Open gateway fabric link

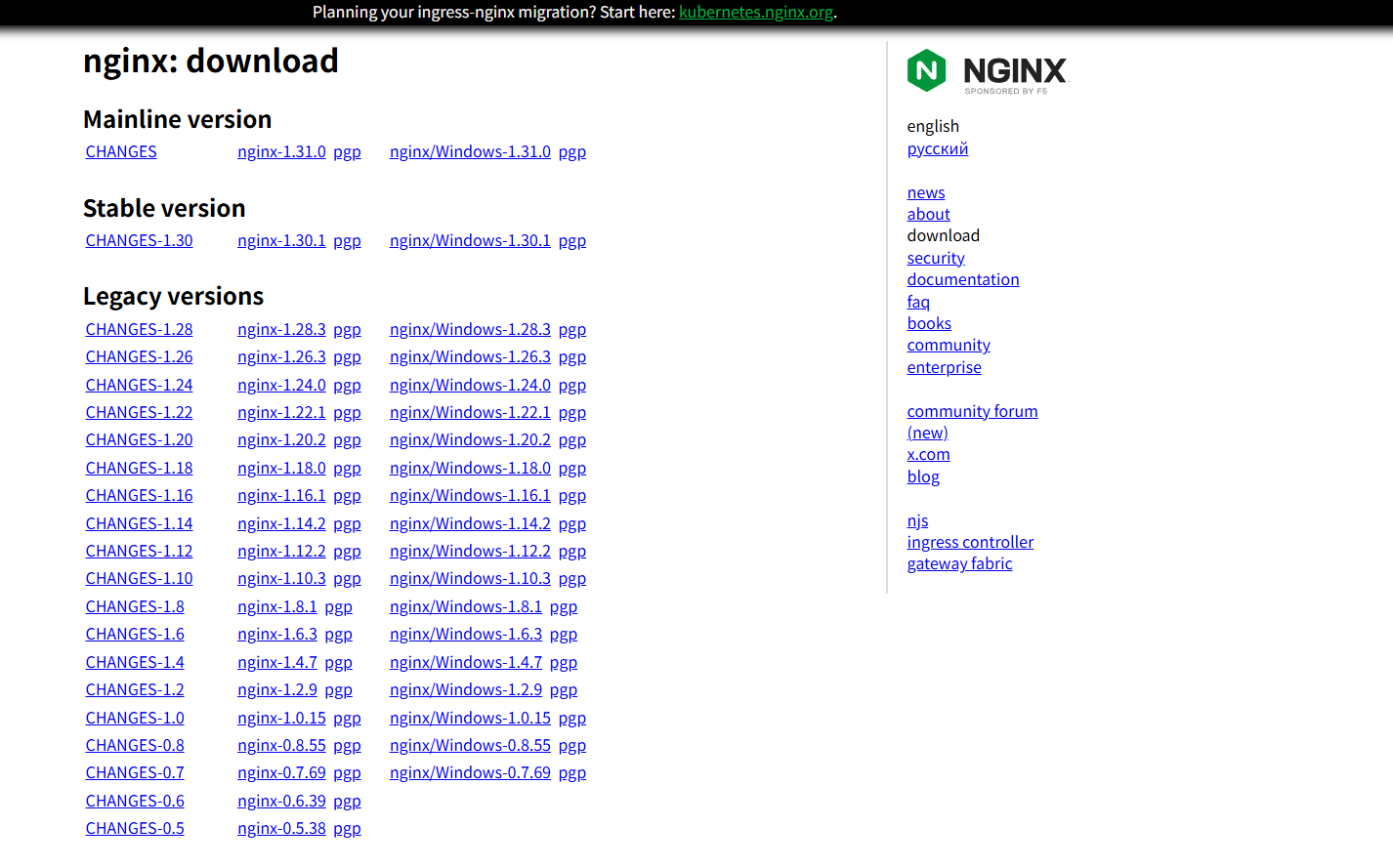(x=959, y=563)
